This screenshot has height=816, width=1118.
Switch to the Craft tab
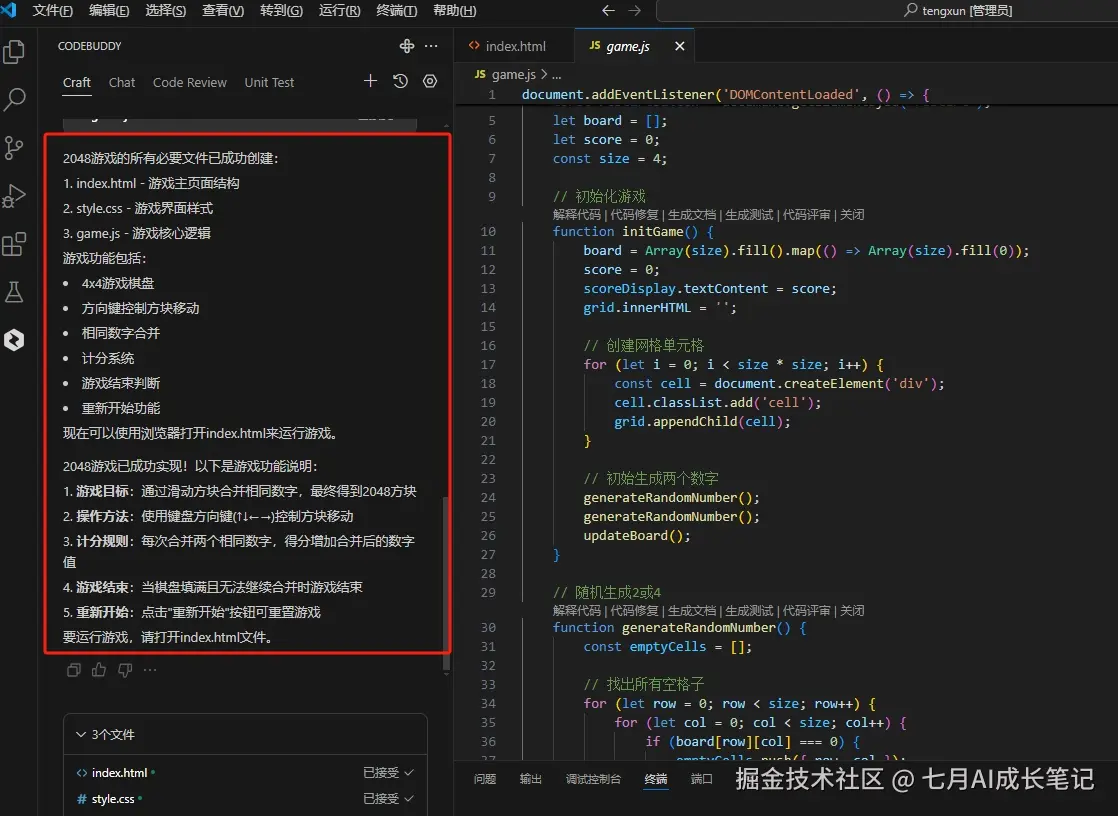76,82
